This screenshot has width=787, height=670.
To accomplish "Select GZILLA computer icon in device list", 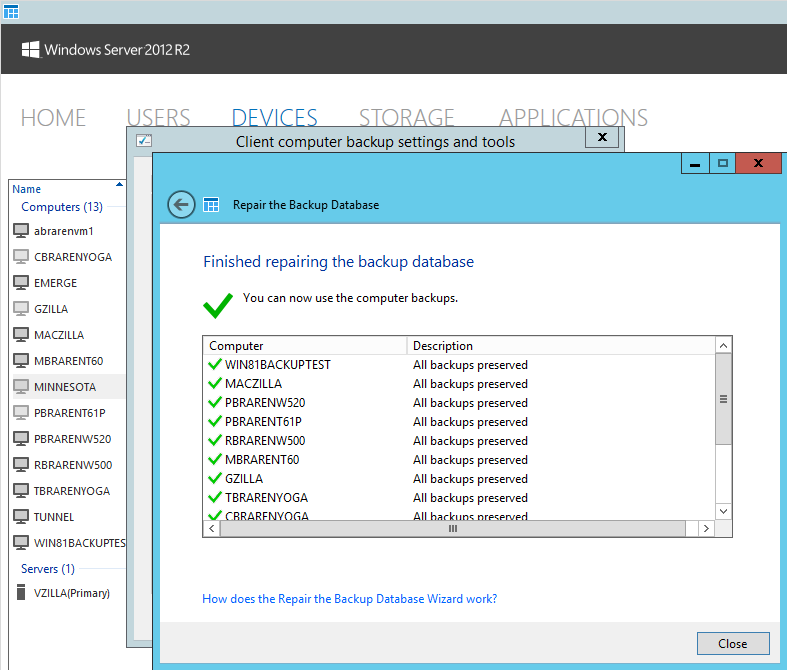I will click(x=21, y=309).
